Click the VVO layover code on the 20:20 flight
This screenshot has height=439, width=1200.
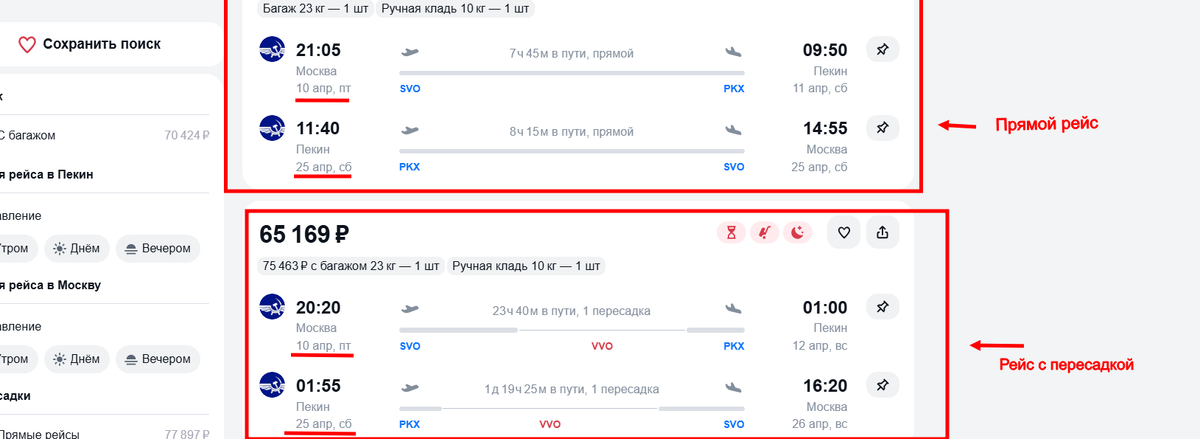pos(603,346)
